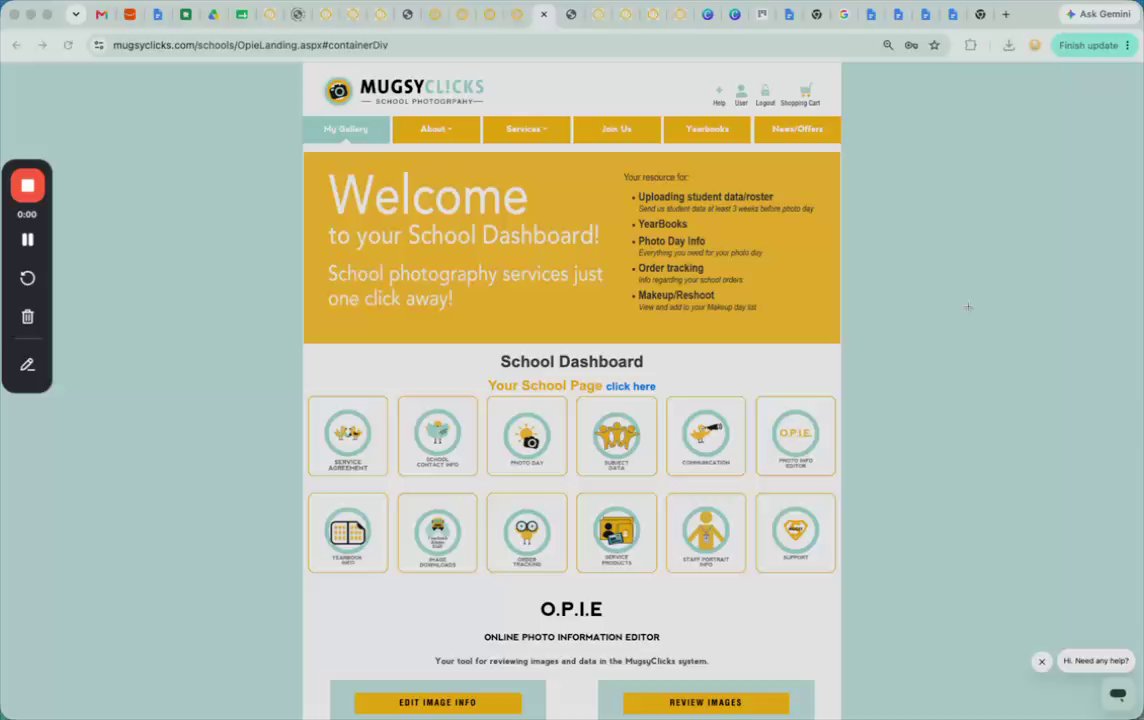The height and width of the screenshot is (720, 1144).
Task: Expand the About dropdown menu
Action: tap(436, 129)
